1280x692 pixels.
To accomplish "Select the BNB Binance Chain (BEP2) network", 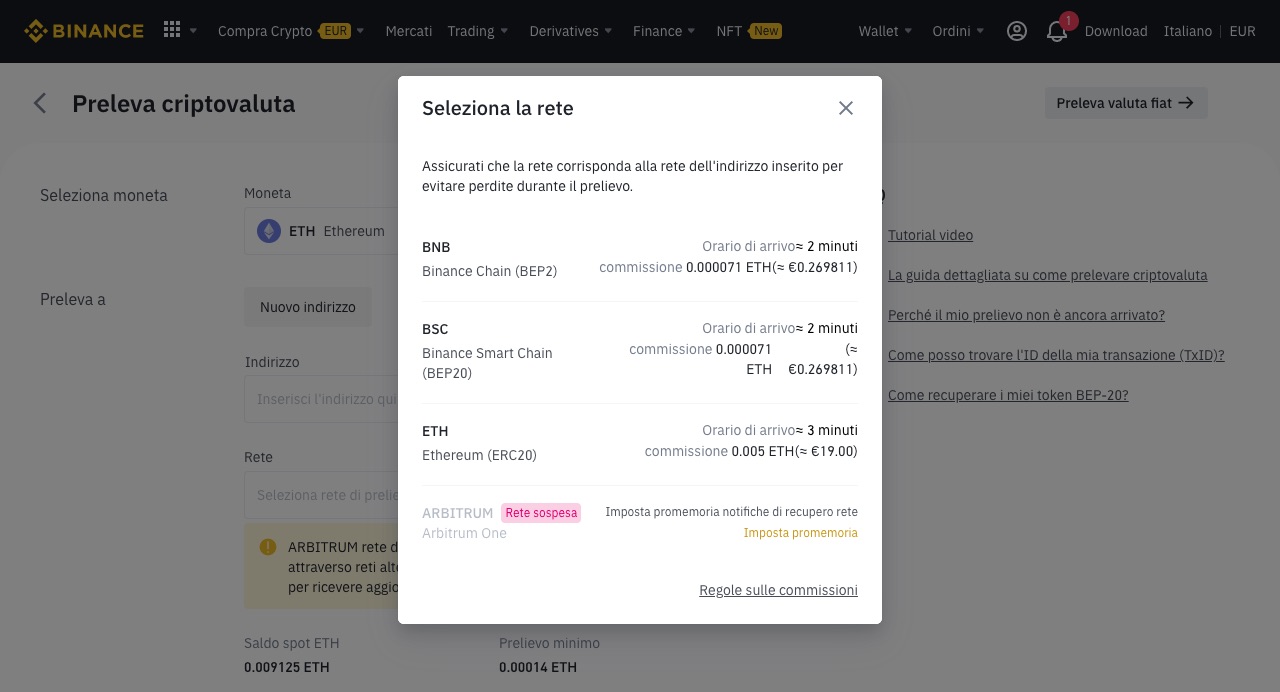I will click(x=640, y=258).
